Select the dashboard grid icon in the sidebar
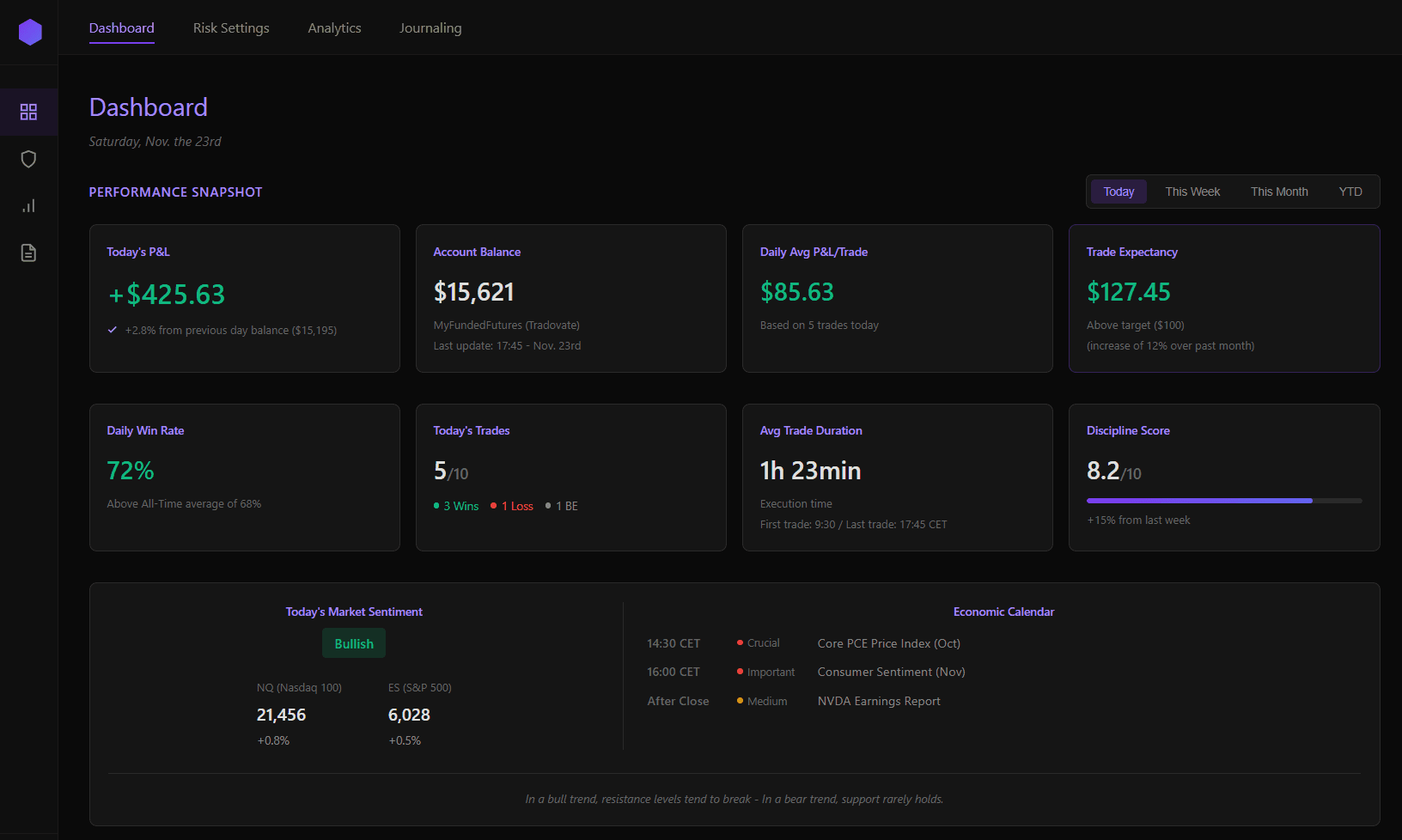Screen dimensions: 1402x840 tap(28, 112)
